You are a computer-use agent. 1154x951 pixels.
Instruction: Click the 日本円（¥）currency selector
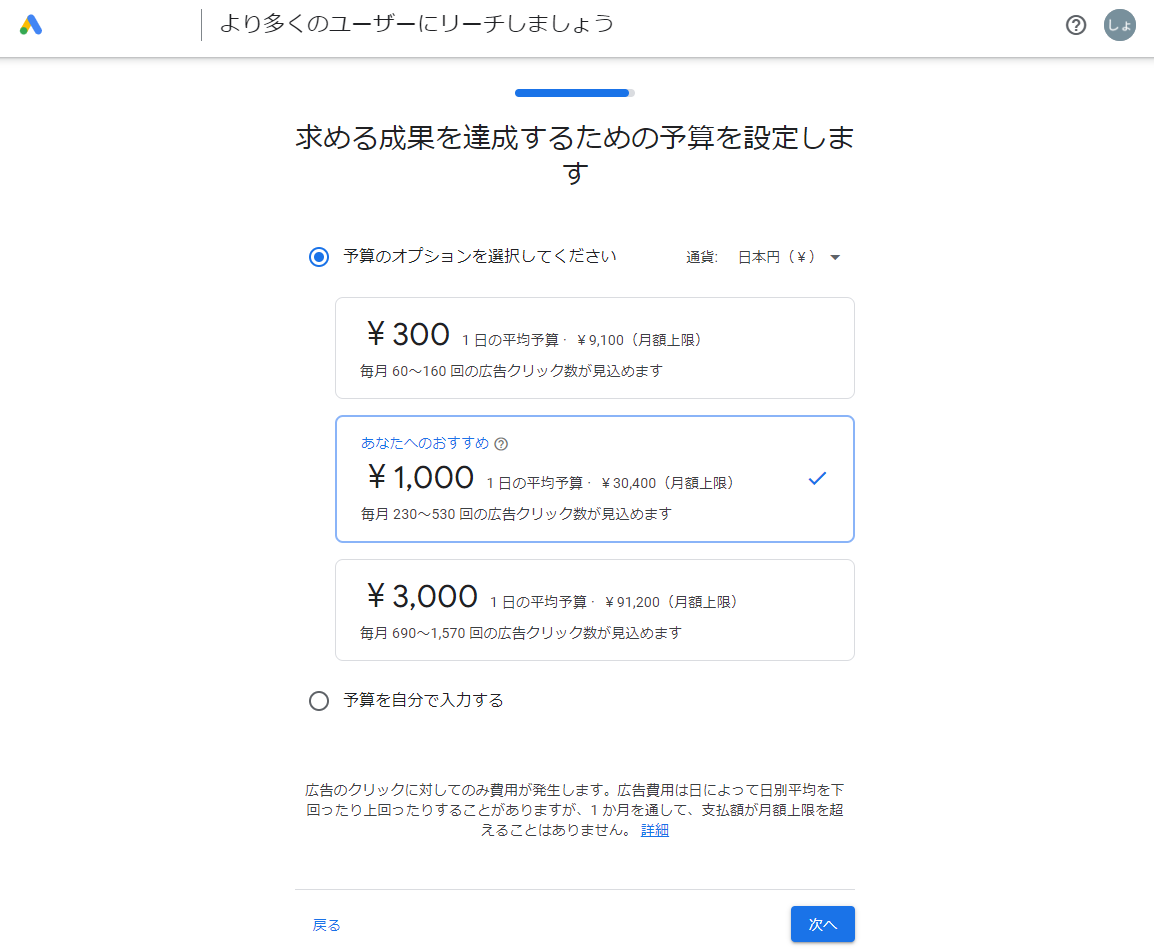tap(788, 257)
